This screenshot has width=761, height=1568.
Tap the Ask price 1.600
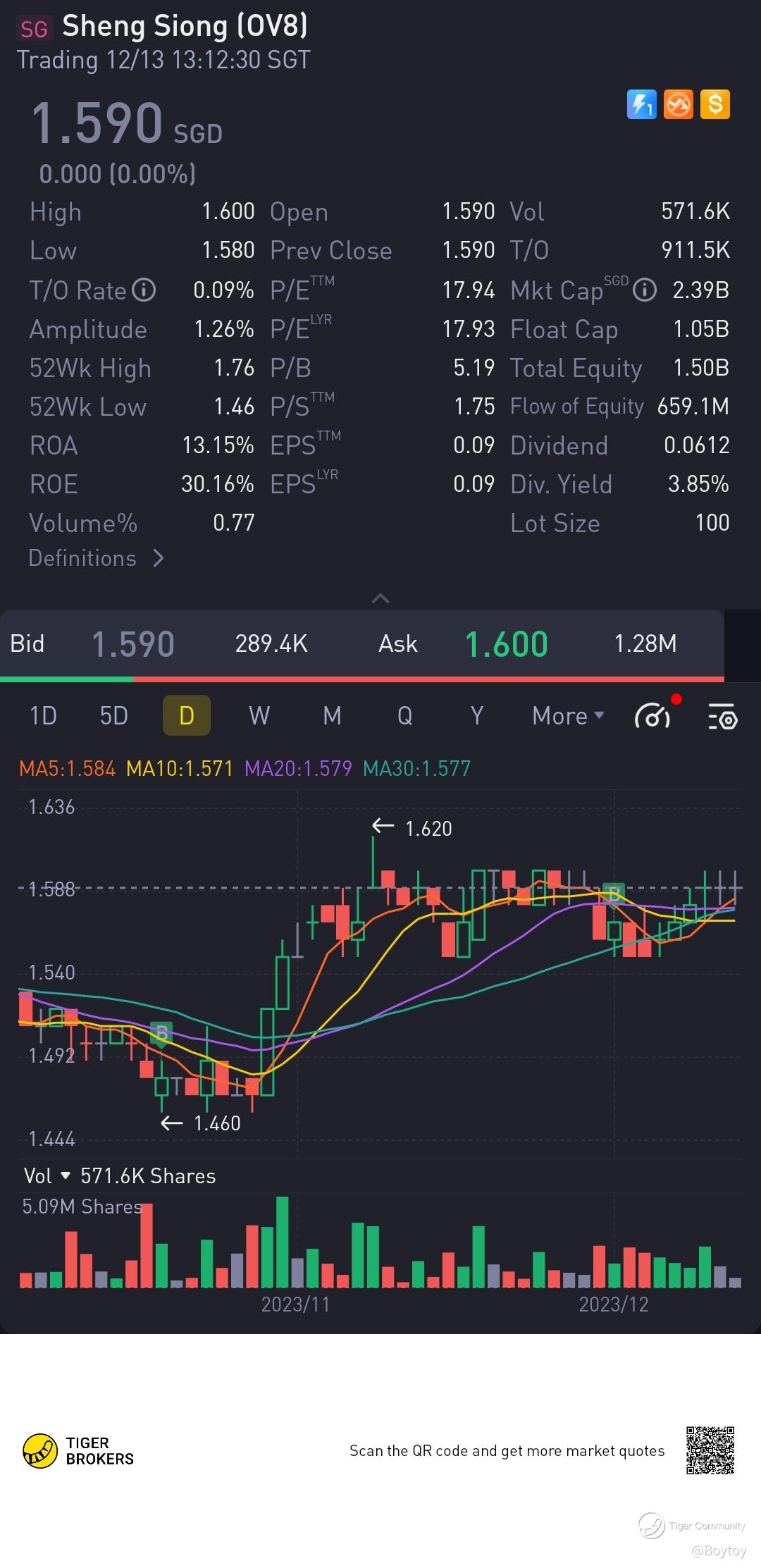[507, 643]
